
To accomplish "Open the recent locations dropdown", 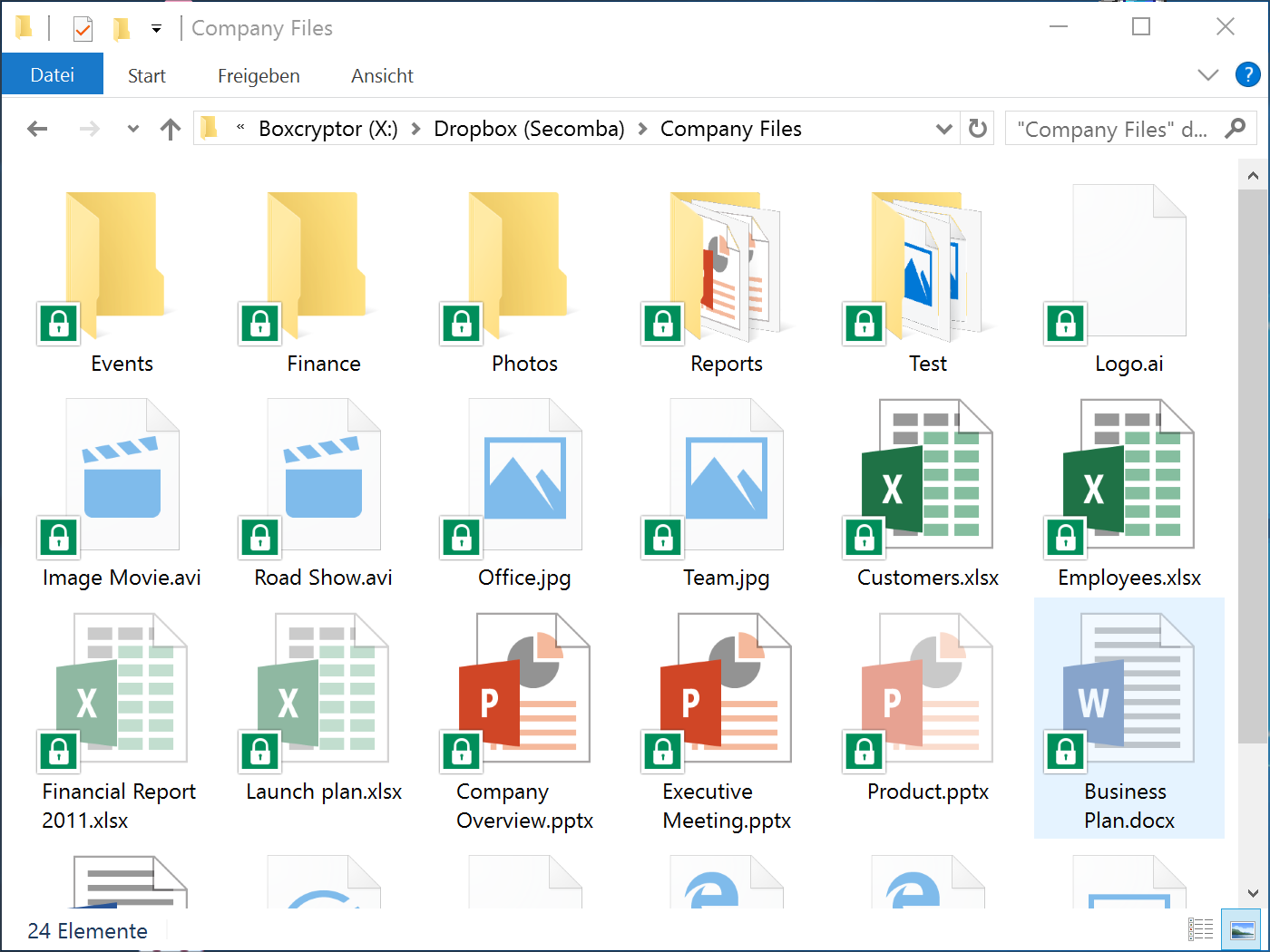I will point(133,129).
